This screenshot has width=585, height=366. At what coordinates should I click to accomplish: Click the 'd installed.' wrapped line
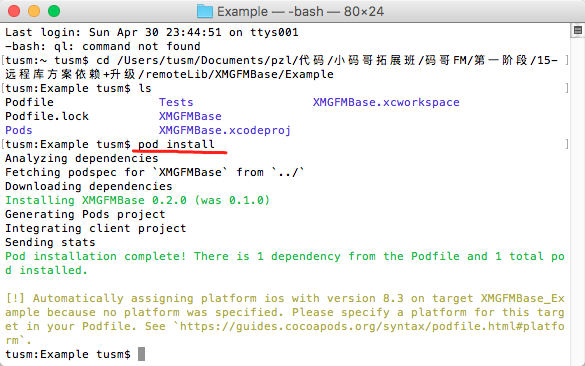click(46, 270)
